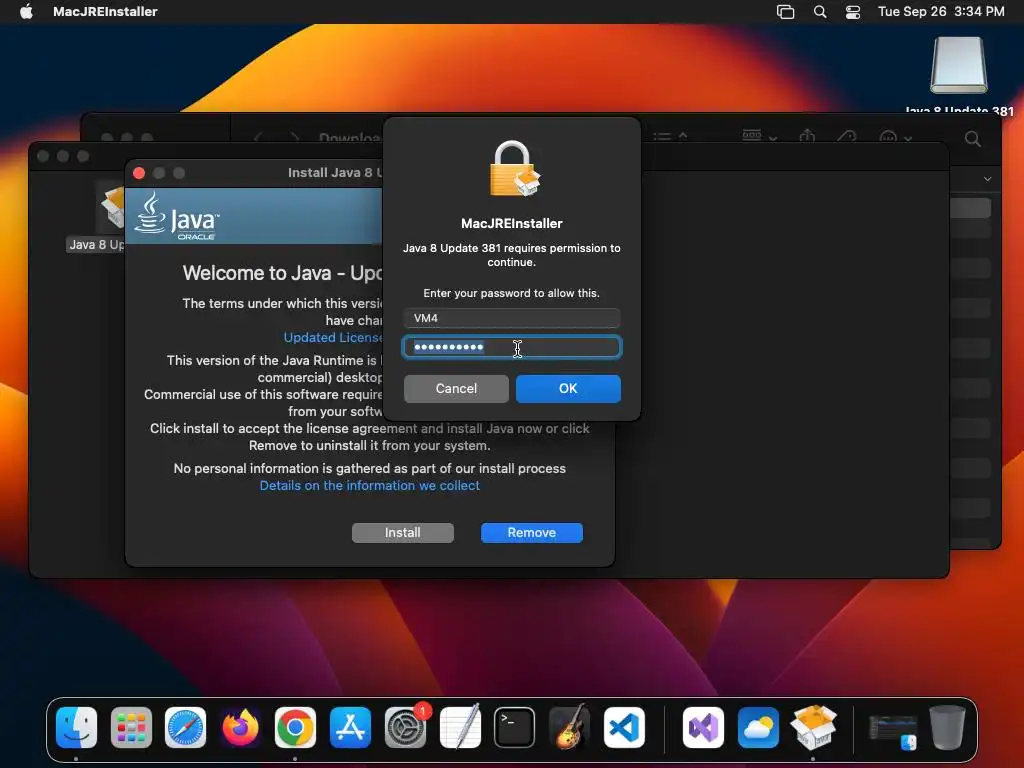This screenshot has width=1024, height=768.
Task: Click the padlock icon in the password dialog
Action: (513, 168)
